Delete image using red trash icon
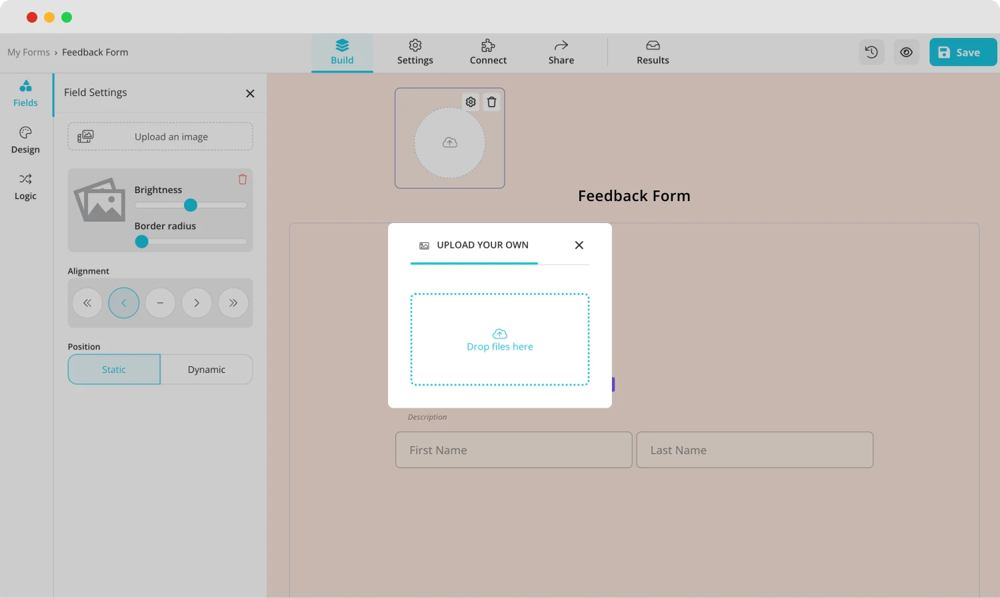The height and width of the screenshot is (598, 1000). point(242,180)
